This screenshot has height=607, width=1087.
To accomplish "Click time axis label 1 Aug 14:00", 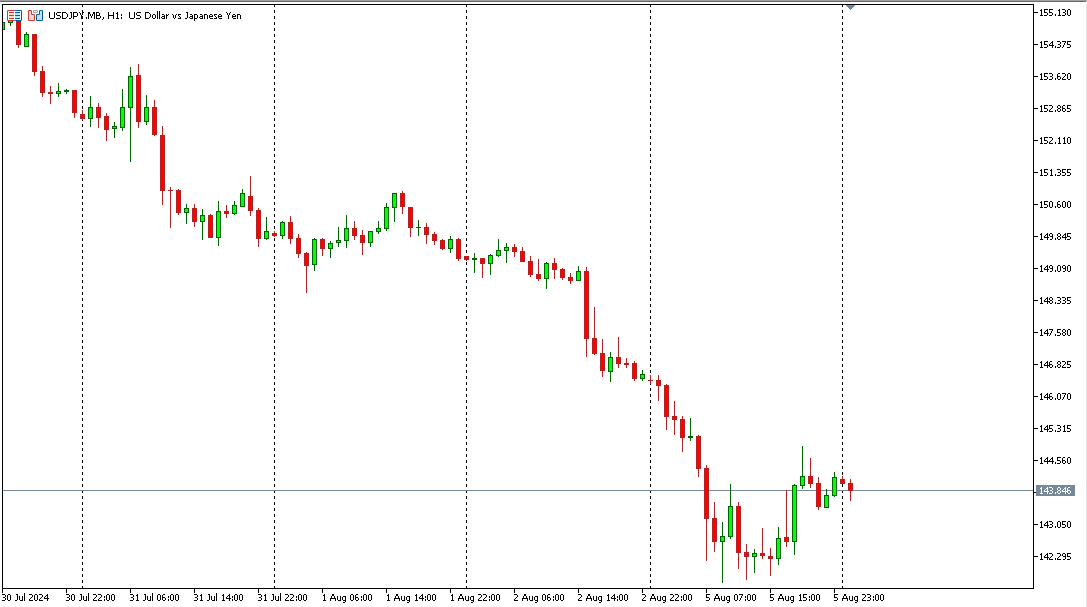I will 411,597.
